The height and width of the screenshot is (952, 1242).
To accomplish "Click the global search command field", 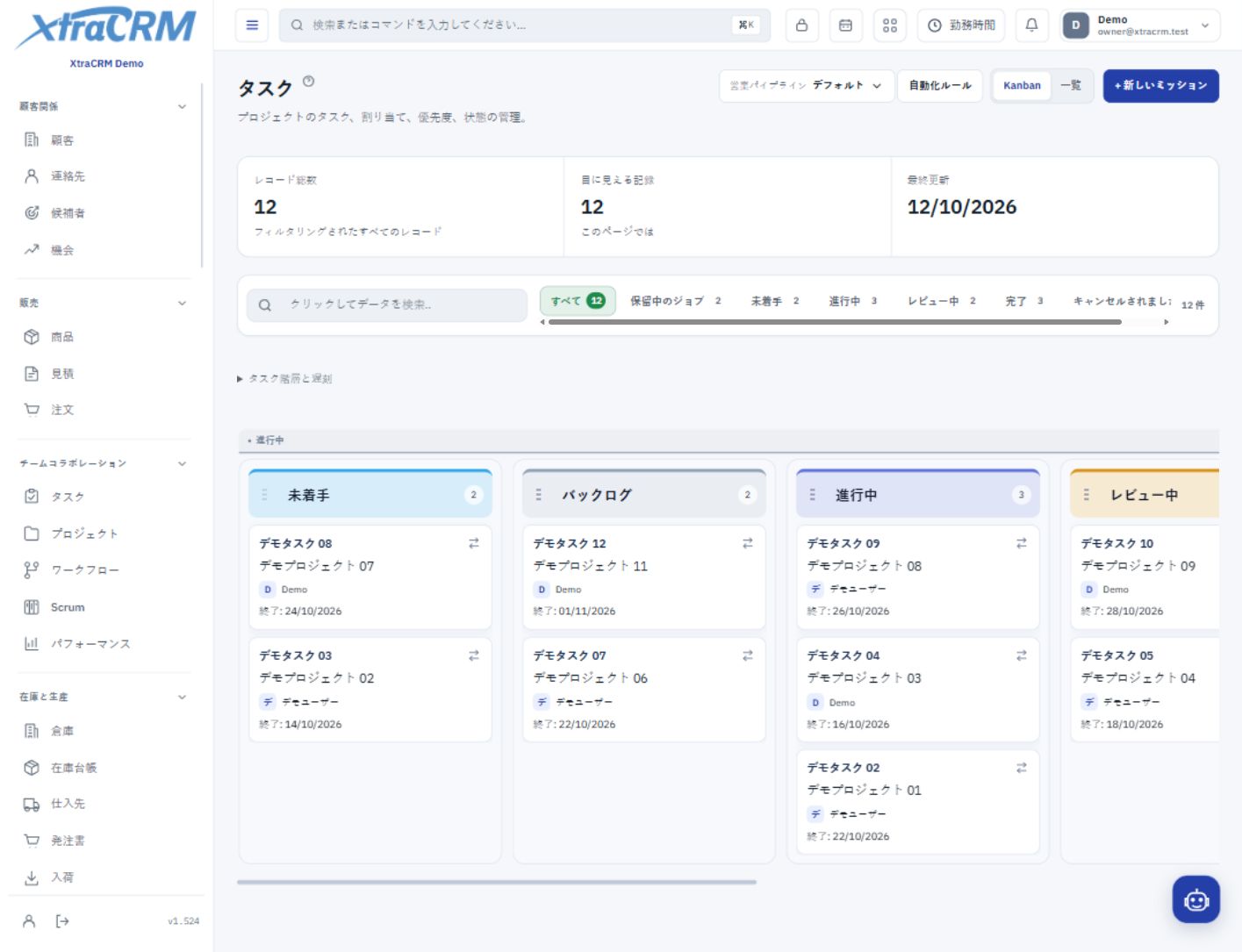I will click(x=525, y=25).
